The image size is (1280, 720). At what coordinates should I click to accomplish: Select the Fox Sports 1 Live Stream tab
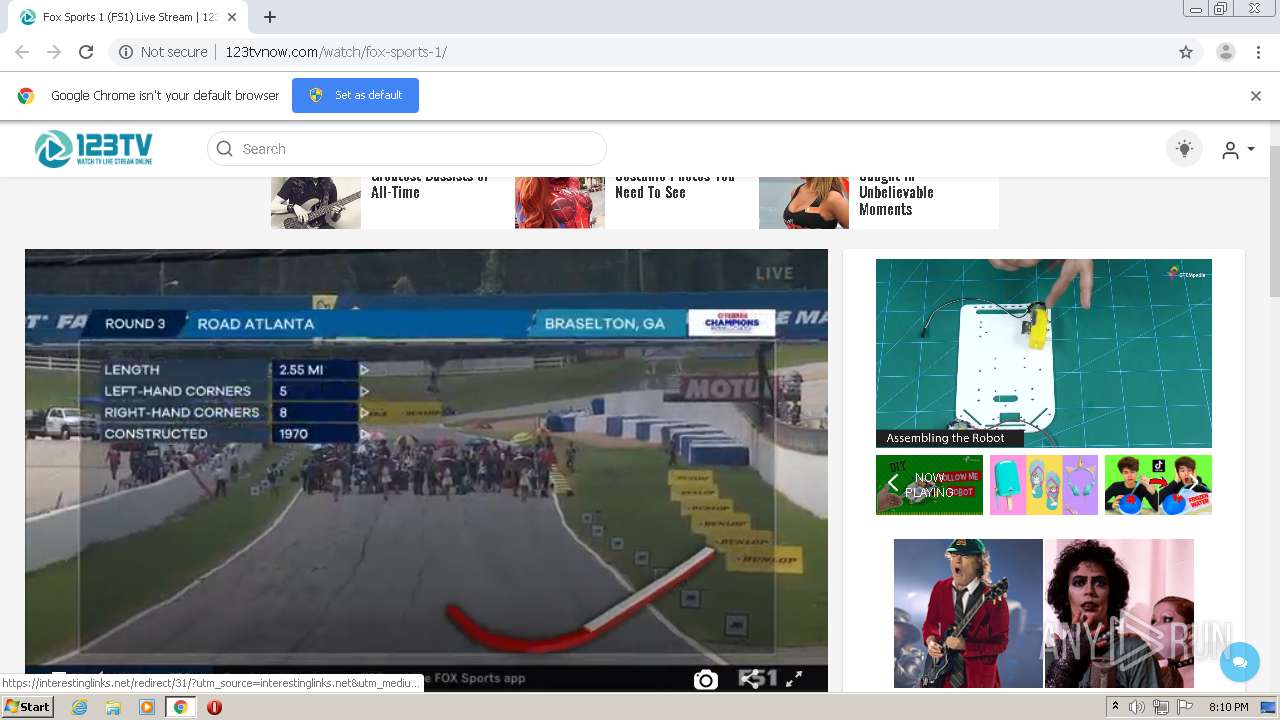coord(127,17)
